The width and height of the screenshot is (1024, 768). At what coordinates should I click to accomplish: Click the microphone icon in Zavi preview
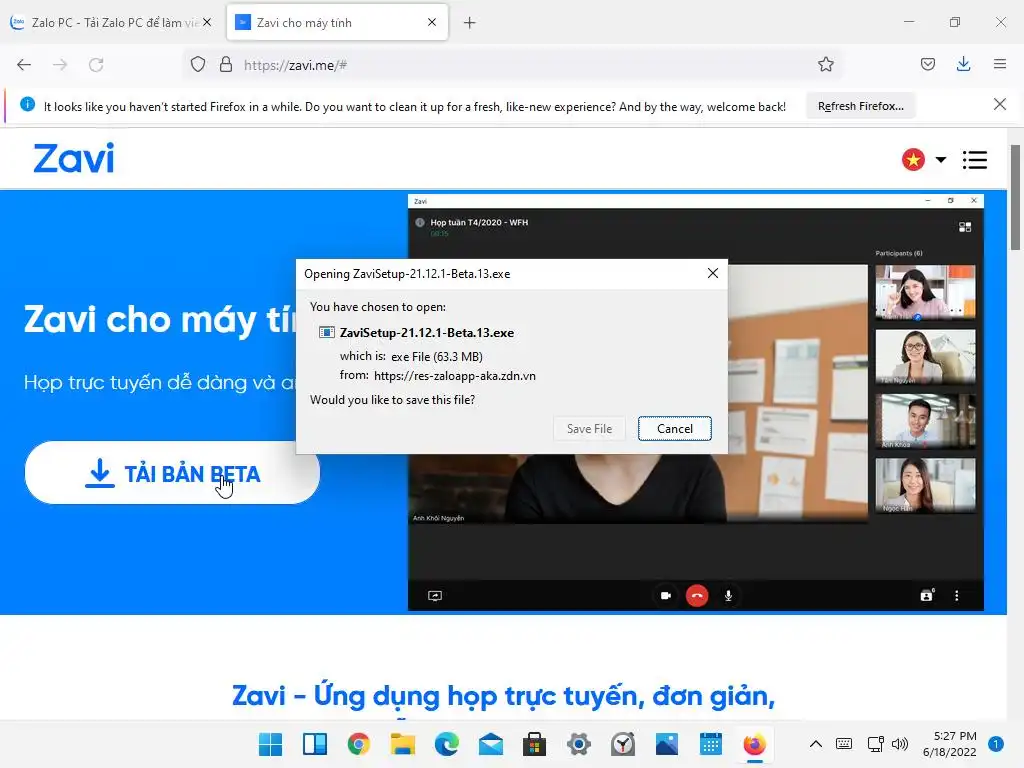[x=728, y=596]
